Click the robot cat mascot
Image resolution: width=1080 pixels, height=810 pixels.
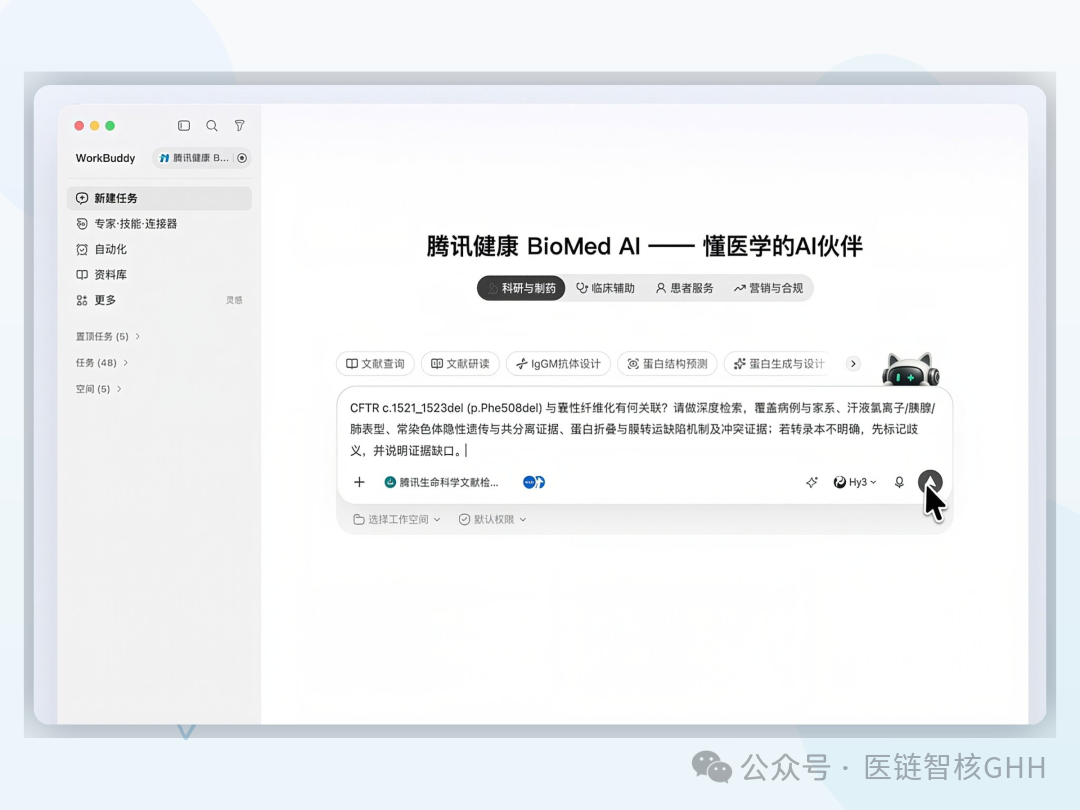(x=911, y=369)
